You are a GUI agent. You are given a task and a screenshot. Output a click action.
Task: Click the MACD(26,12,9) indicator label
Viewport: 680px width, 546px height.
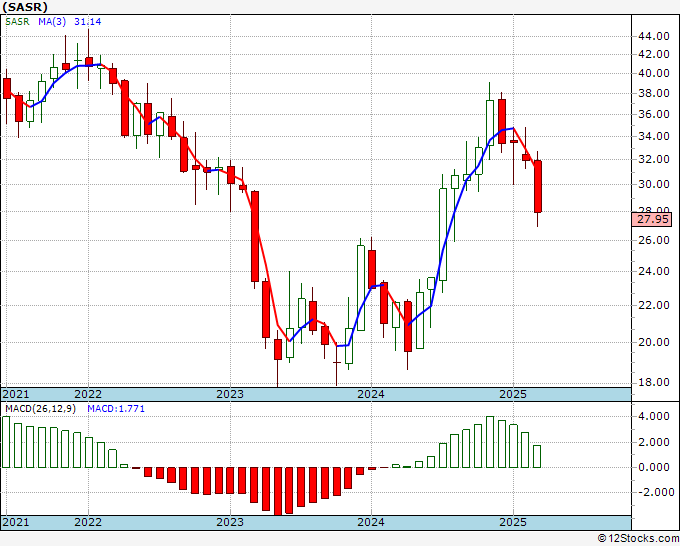[x=40, y=409]
